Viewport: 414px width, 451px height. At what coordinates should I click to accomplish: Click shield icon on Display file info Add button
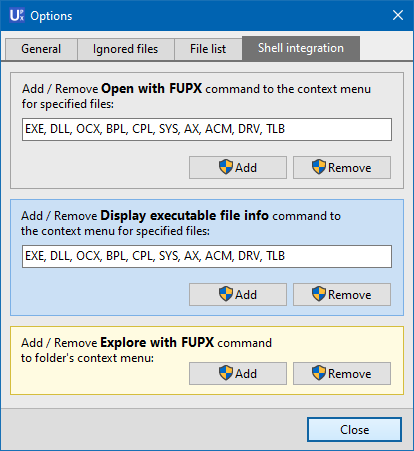pyautogui.click(x=226, y=294)
